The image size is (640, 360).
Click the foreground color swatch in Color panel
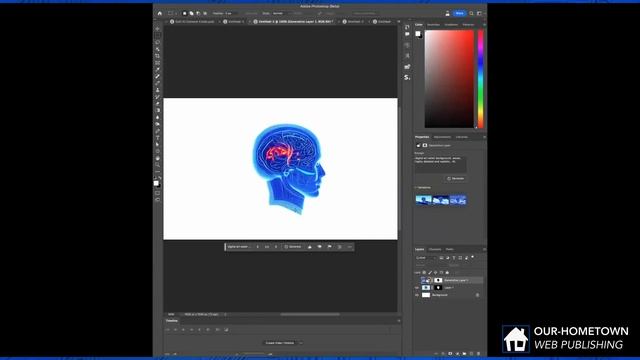(418, 34)
